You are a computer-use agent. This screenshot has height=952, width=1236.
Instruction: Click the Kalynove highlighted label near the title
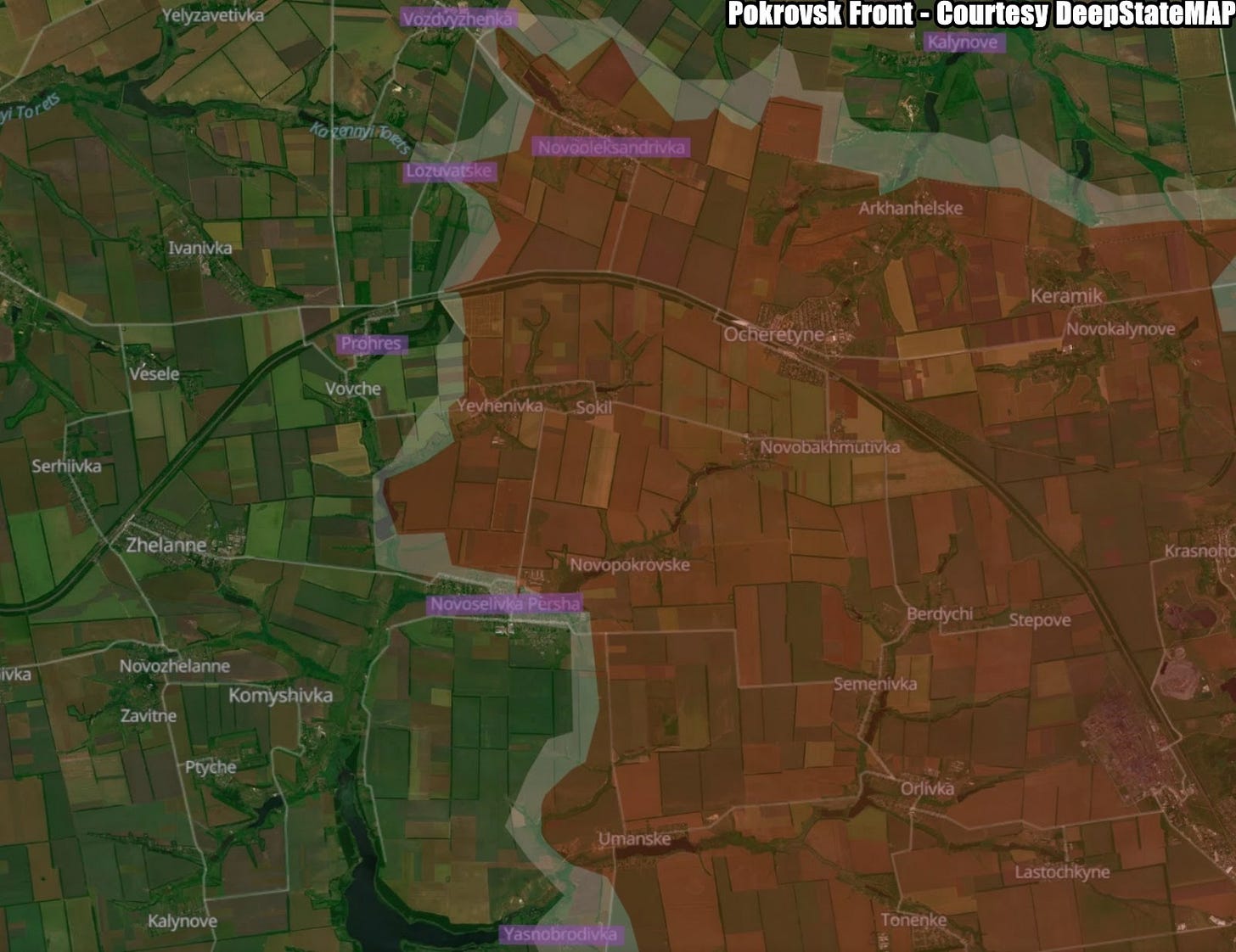pyautogui.click(x=962, y=42)
